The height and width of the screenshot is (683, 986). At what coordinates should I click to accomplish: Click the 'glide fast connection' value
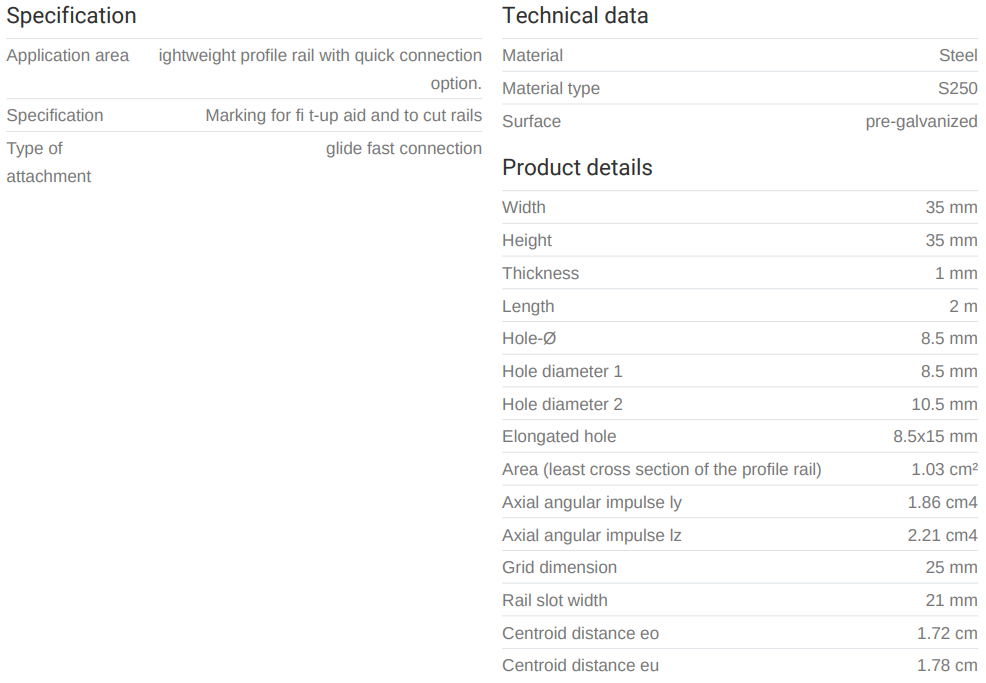pos(403,149)
